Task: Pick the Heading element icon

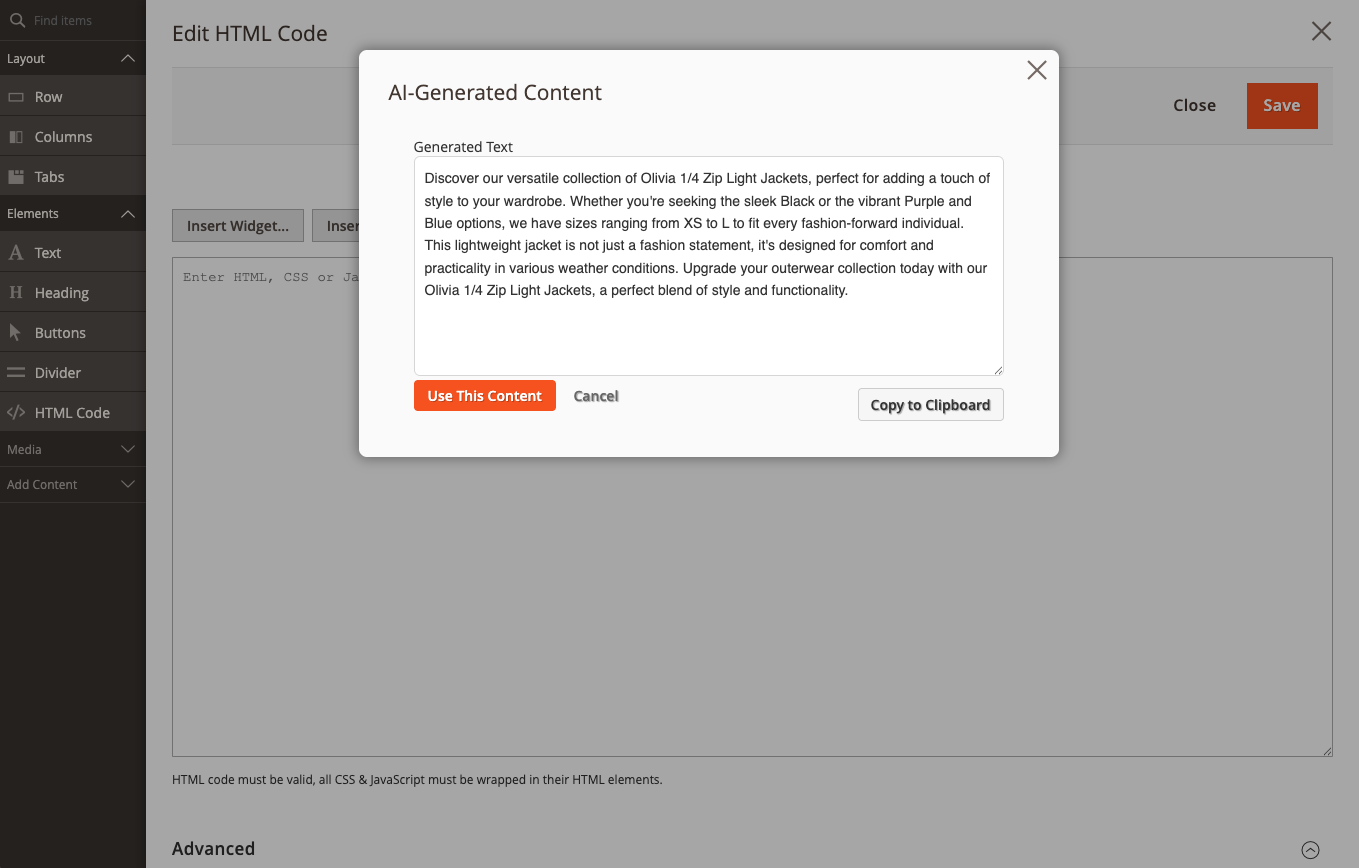Action: 16,293
